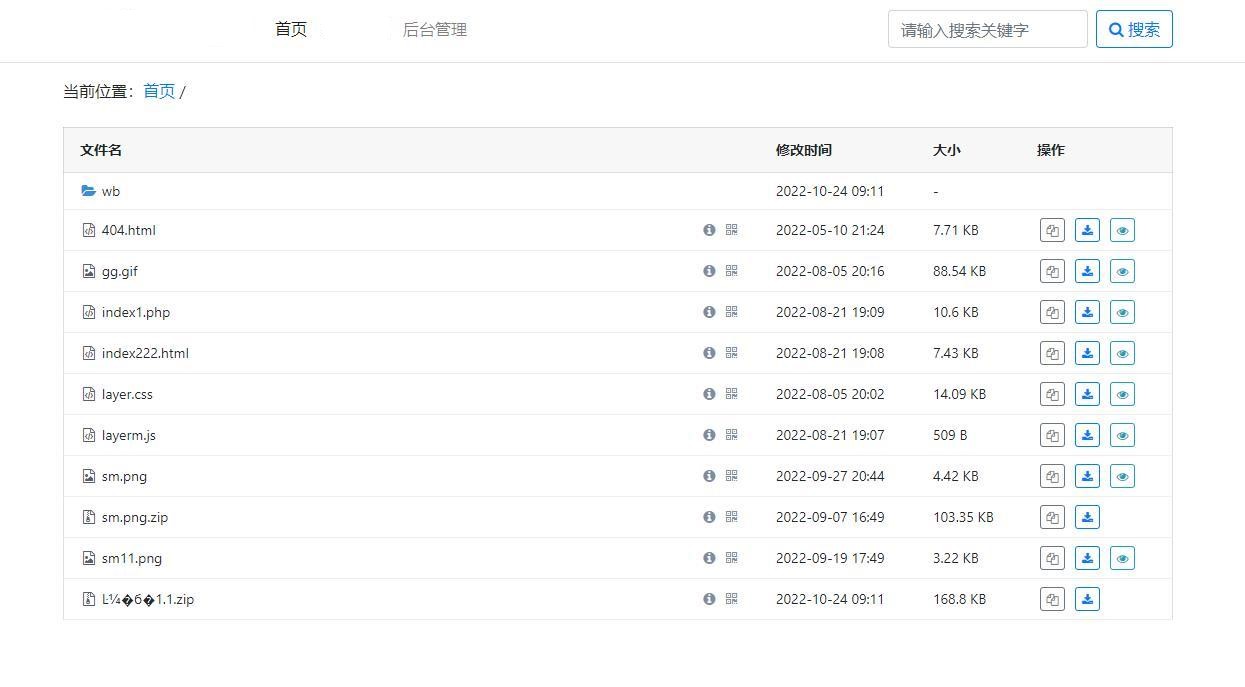Open file info for layer.css

coord(708,394)
